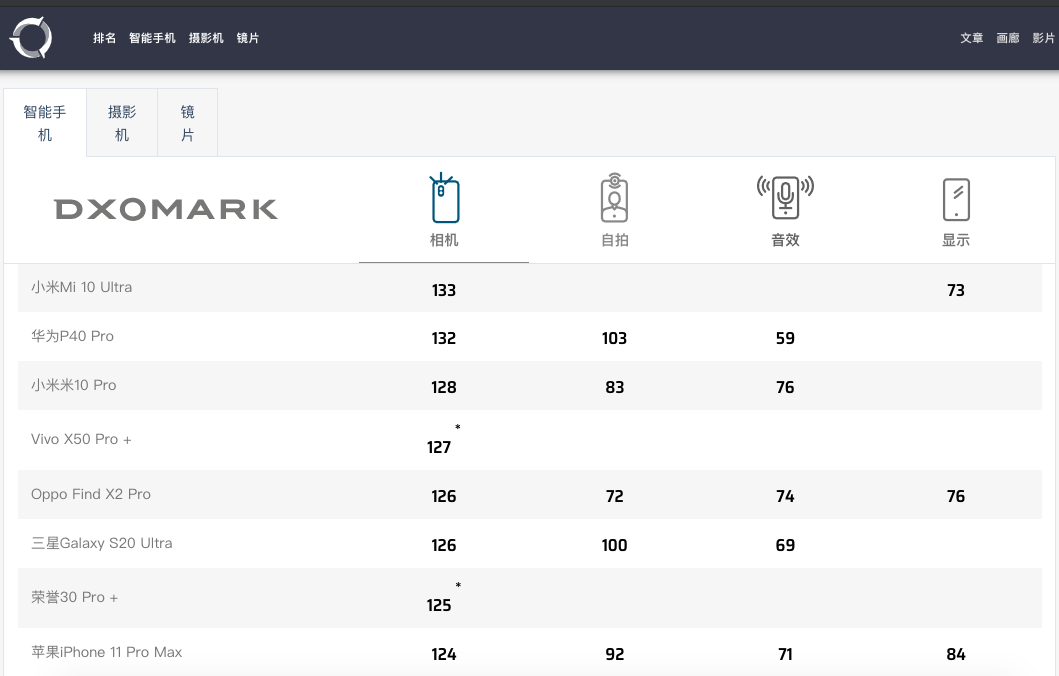Select the selfie (自拍) icon
Viewport: 1059px width, 676px height.
(x=614, y=198)
